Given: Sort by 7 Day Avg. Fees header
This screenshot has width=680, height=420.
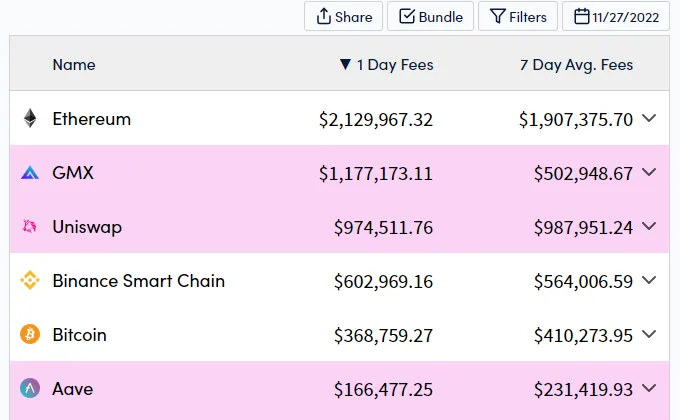Looking at the screenshot, I should pyautogui.click(x=576, y=65).
